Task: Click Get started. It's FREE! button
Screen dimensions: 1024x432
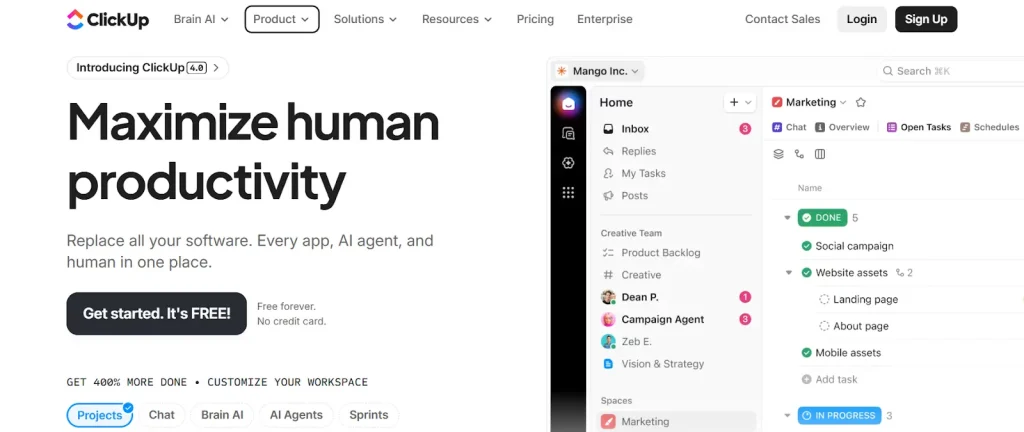Action: click(157, 314)
